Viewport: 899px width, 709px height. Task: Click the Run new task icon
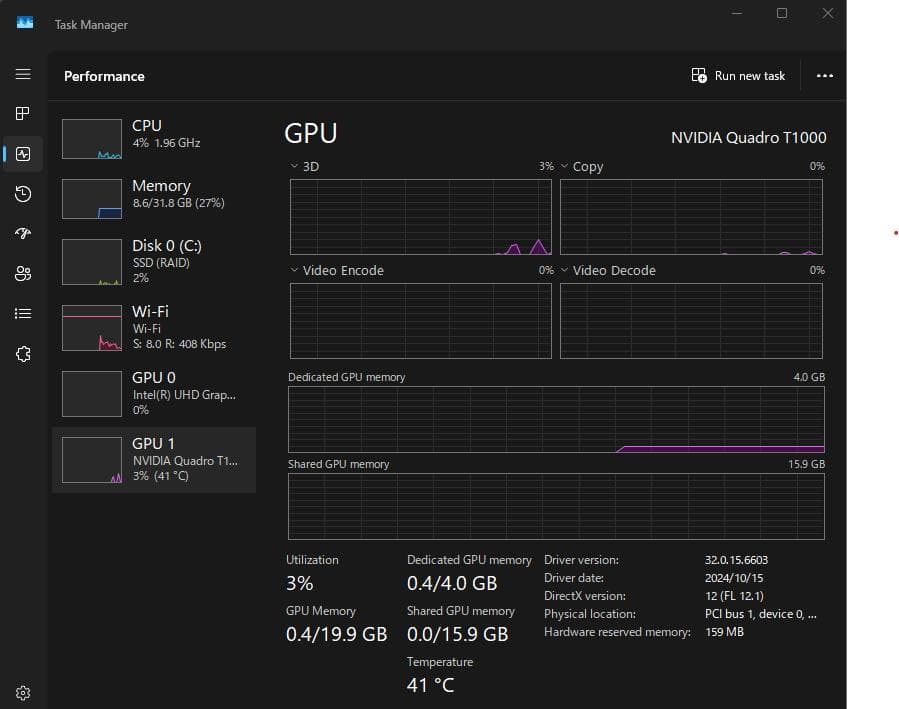(699, 75)
